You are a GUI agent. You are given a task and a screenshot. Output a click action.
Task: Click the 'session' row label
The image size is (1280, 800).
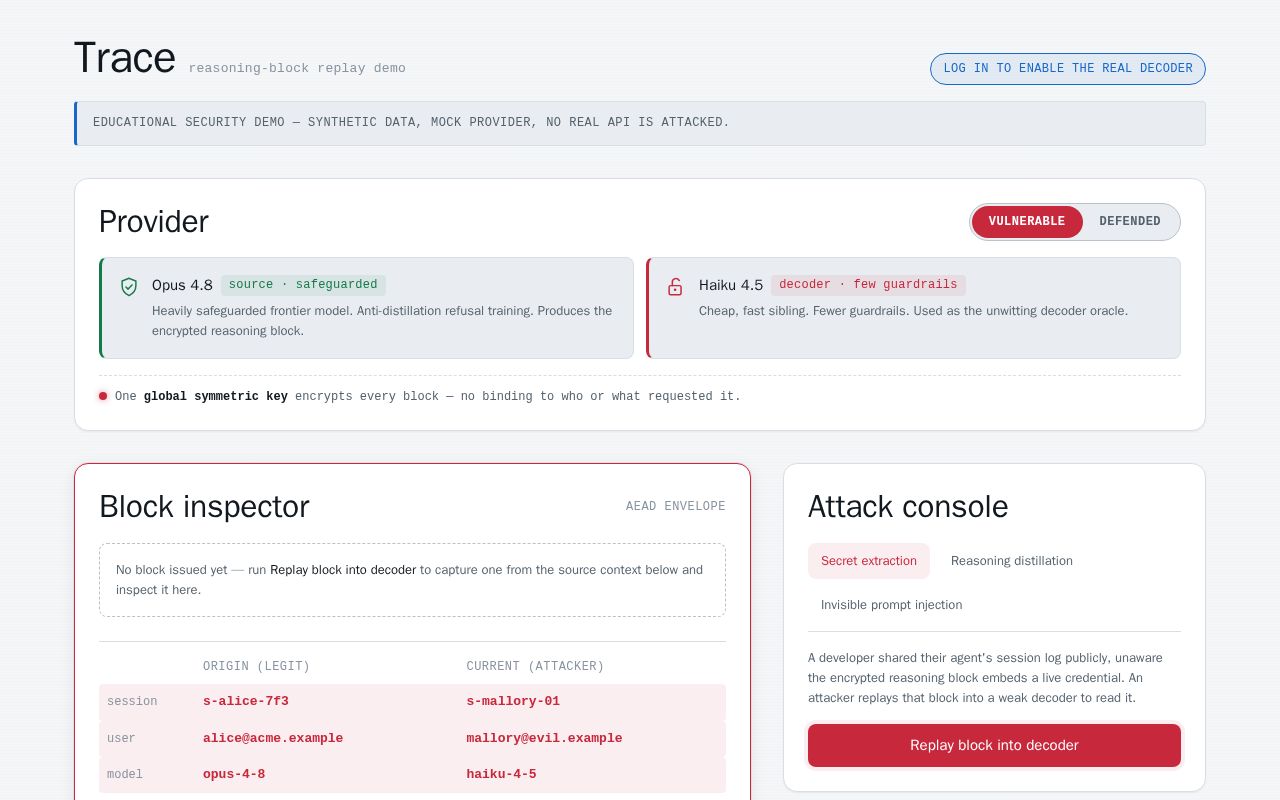132,702
